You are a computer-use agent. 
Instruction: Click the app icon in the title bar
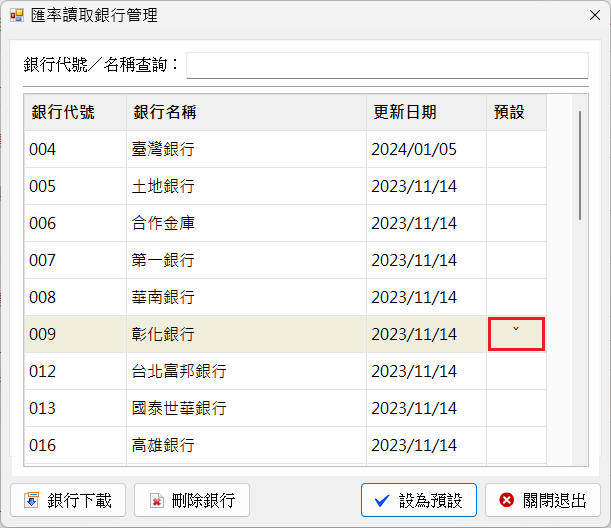[x=17, y=16]
